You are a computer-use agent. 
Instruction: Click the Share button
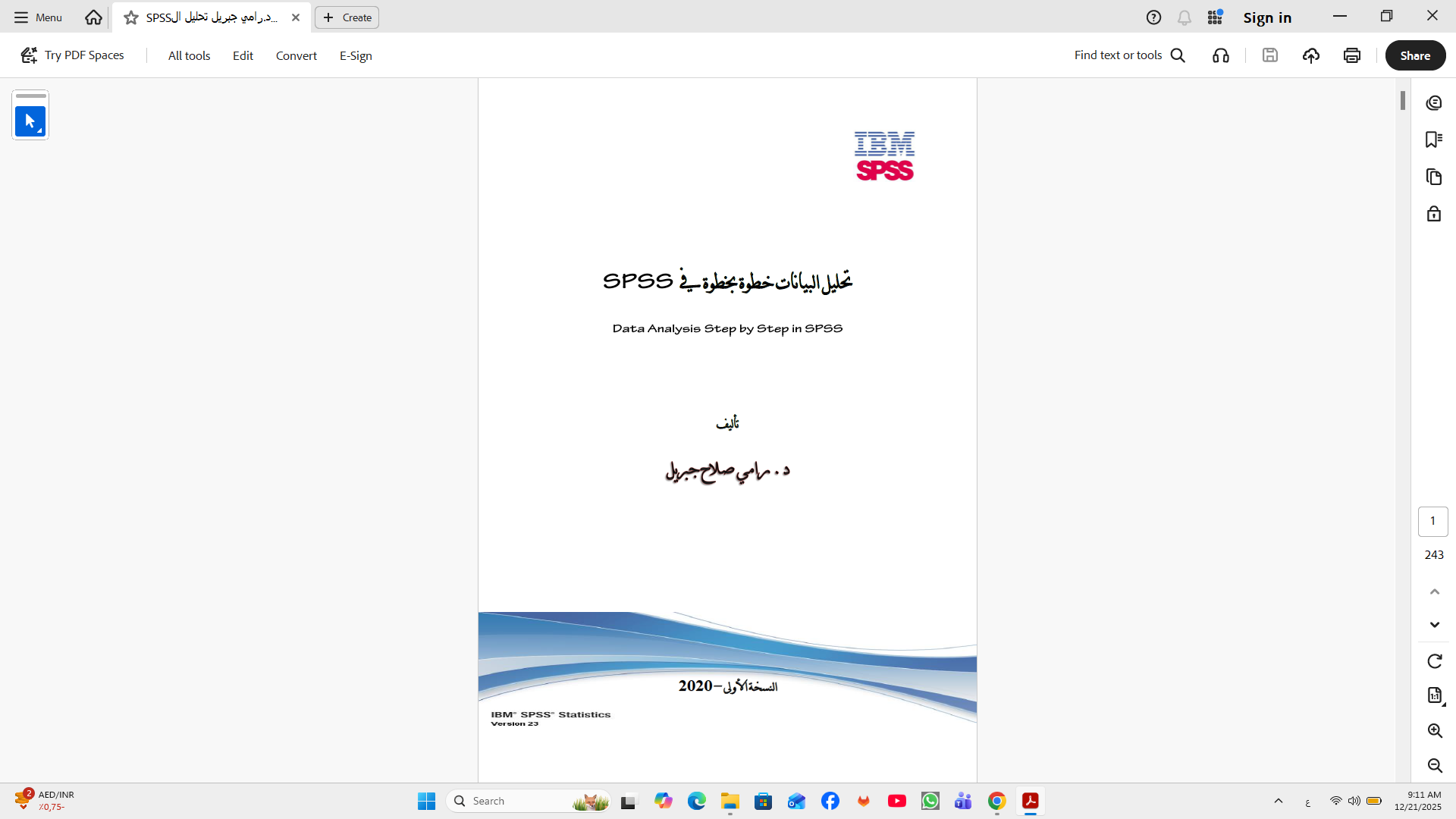click(1415, 55)
